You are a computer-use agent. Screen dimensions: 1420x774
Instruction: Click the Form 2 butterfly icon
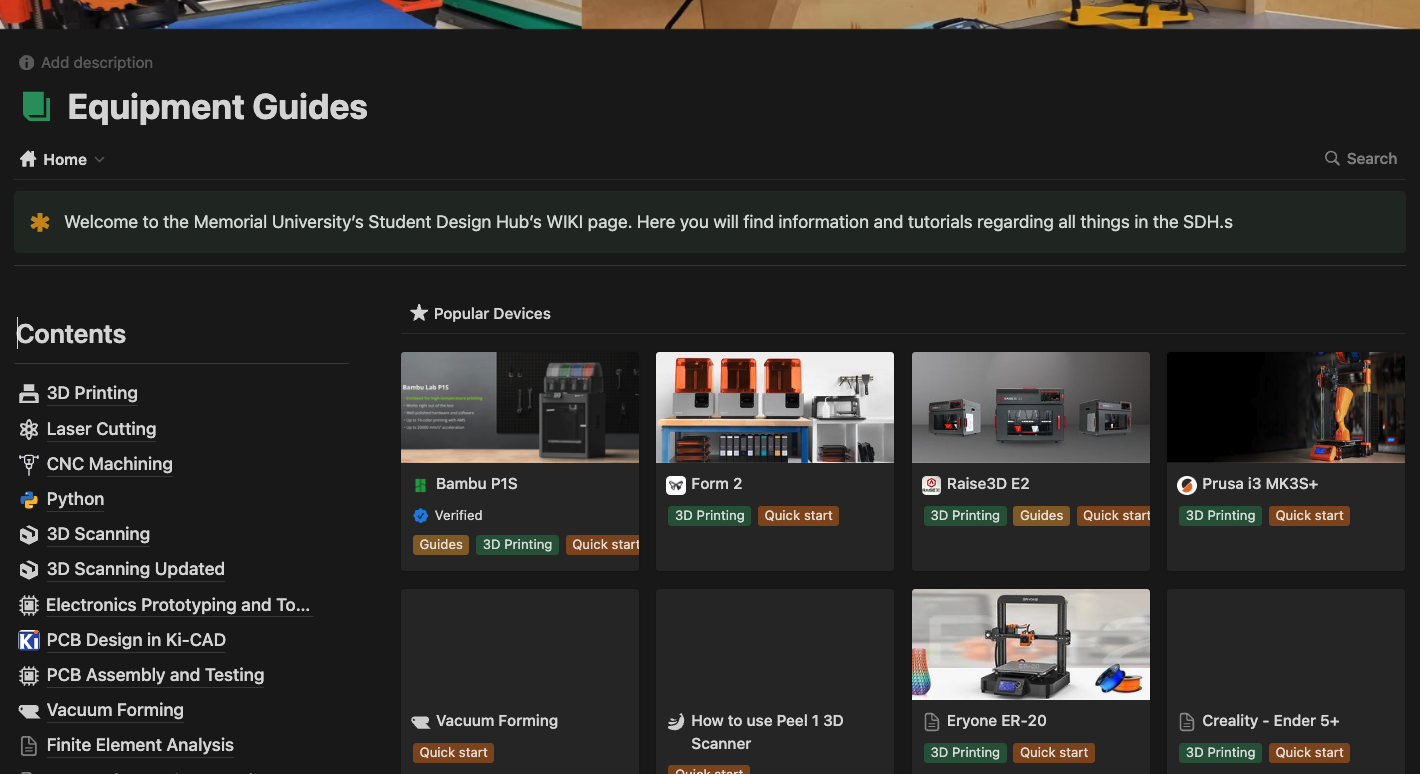[x=676, y=484]
